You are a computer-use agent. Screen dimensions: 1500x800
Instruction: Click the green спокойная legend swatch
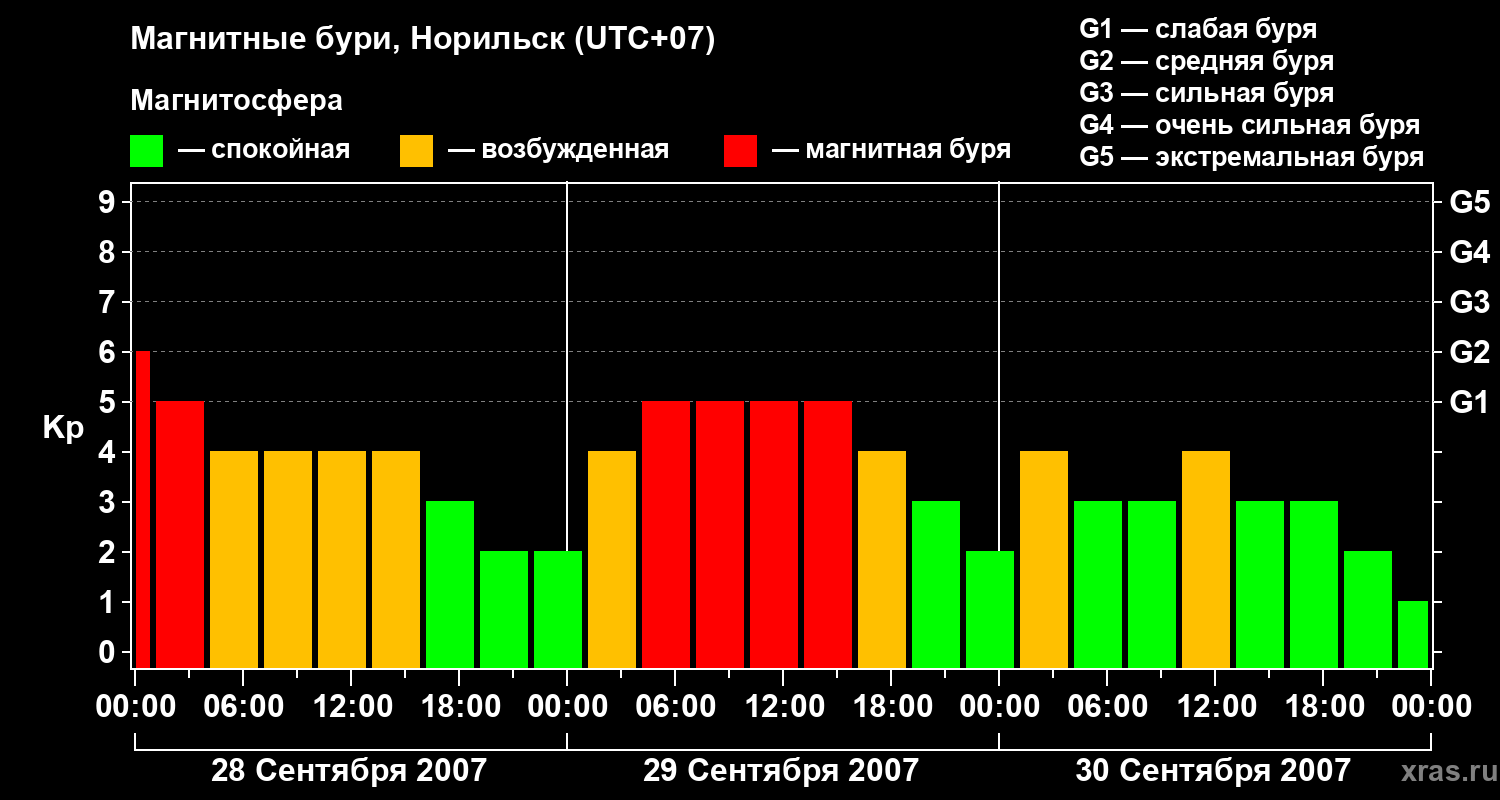pyautogui.click(x=146, y=151)
